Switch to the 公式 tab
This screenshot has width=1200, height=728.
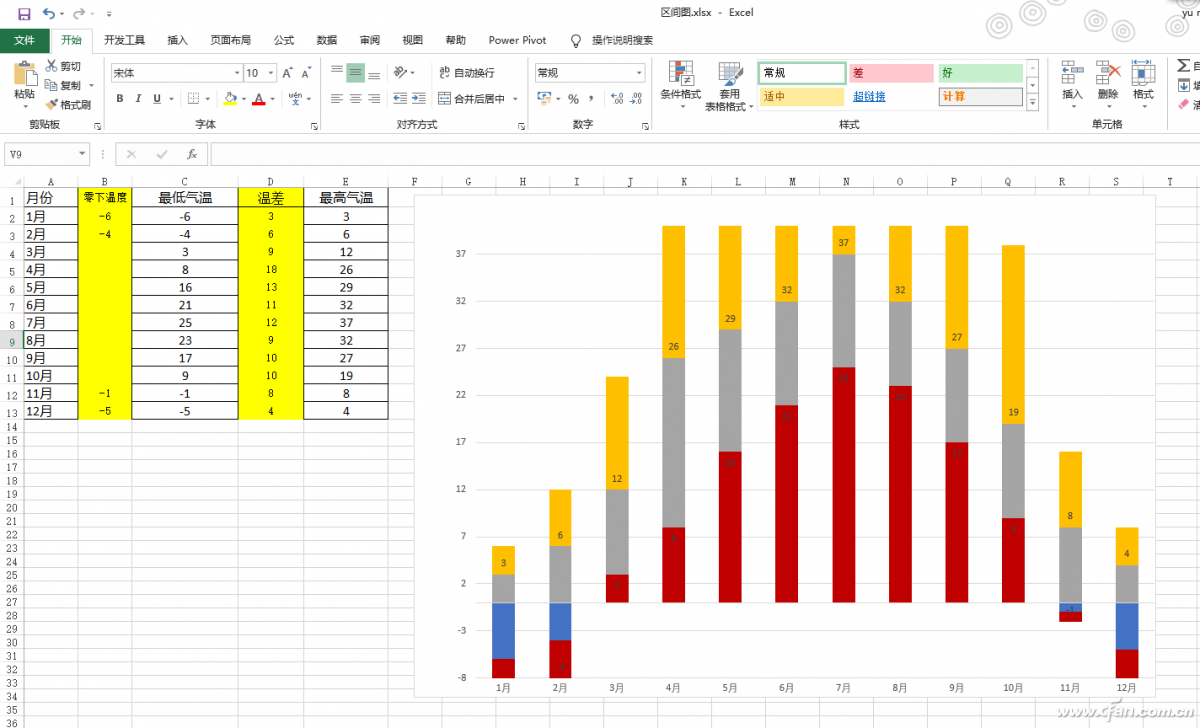284,40
